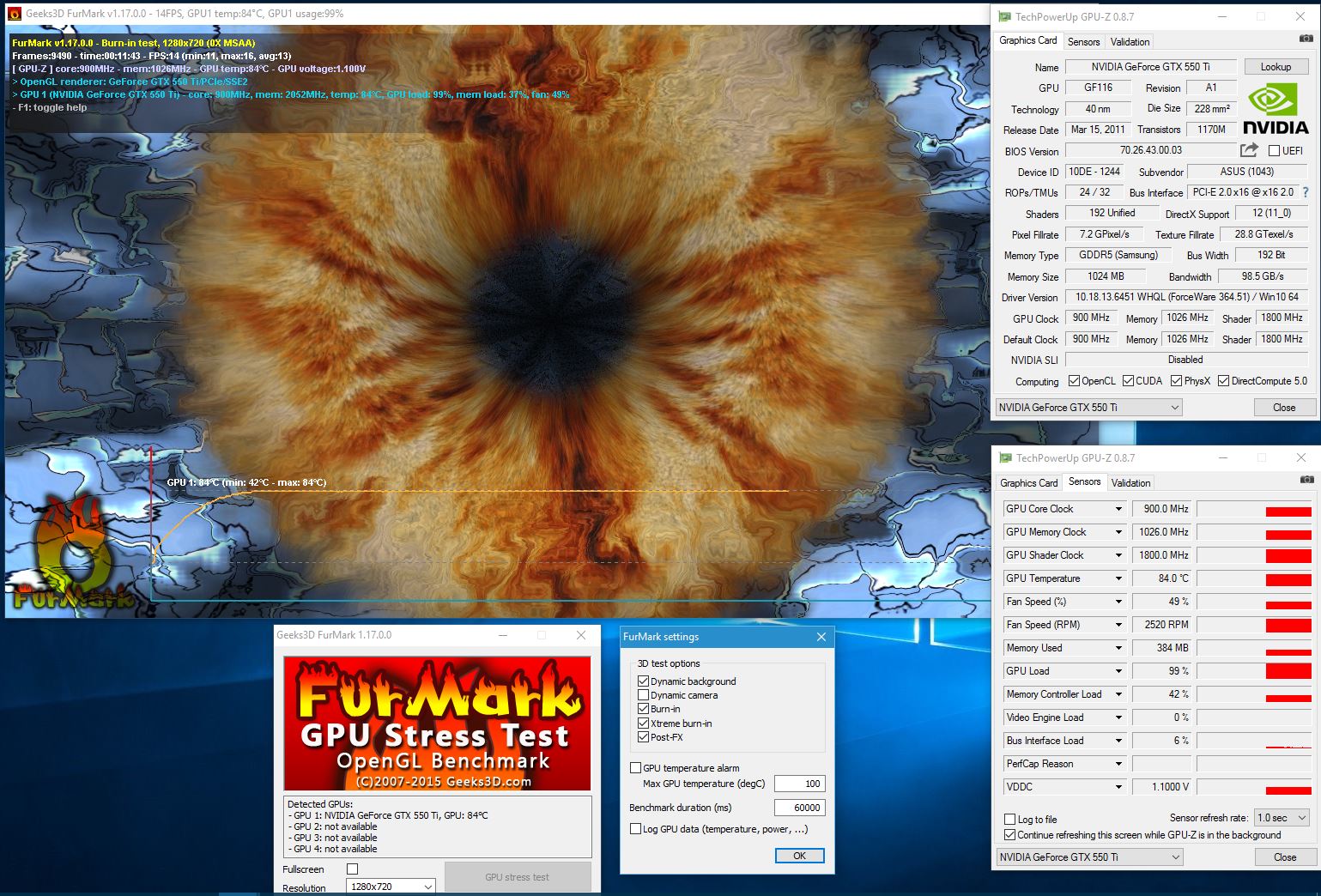The image size is (1321, 896).
Task: Select the Sensors tab in the lower GPU-Z window
Action: click(x=1084, y=481)
